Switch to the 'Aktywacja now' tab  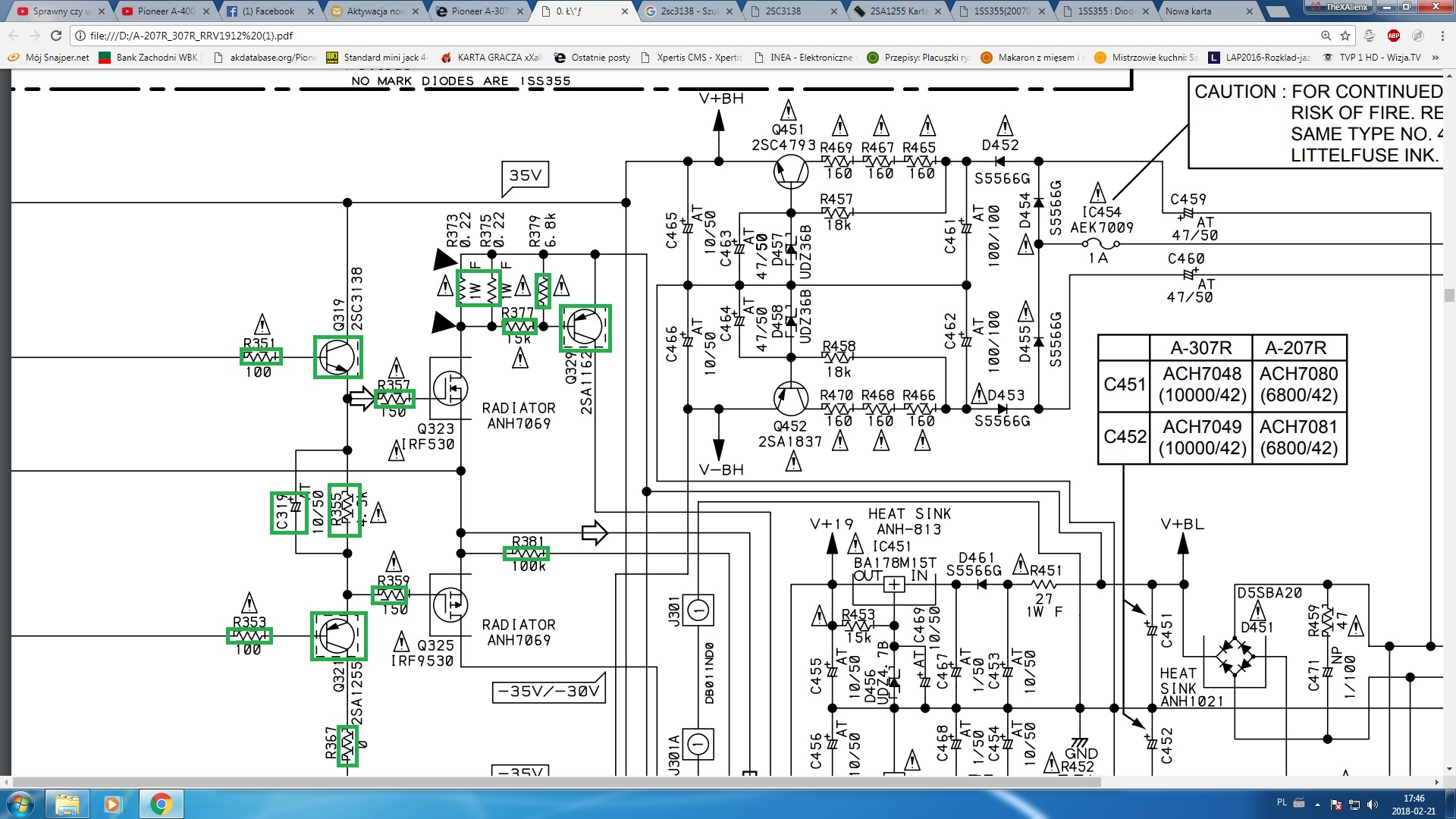coord(373,11)
